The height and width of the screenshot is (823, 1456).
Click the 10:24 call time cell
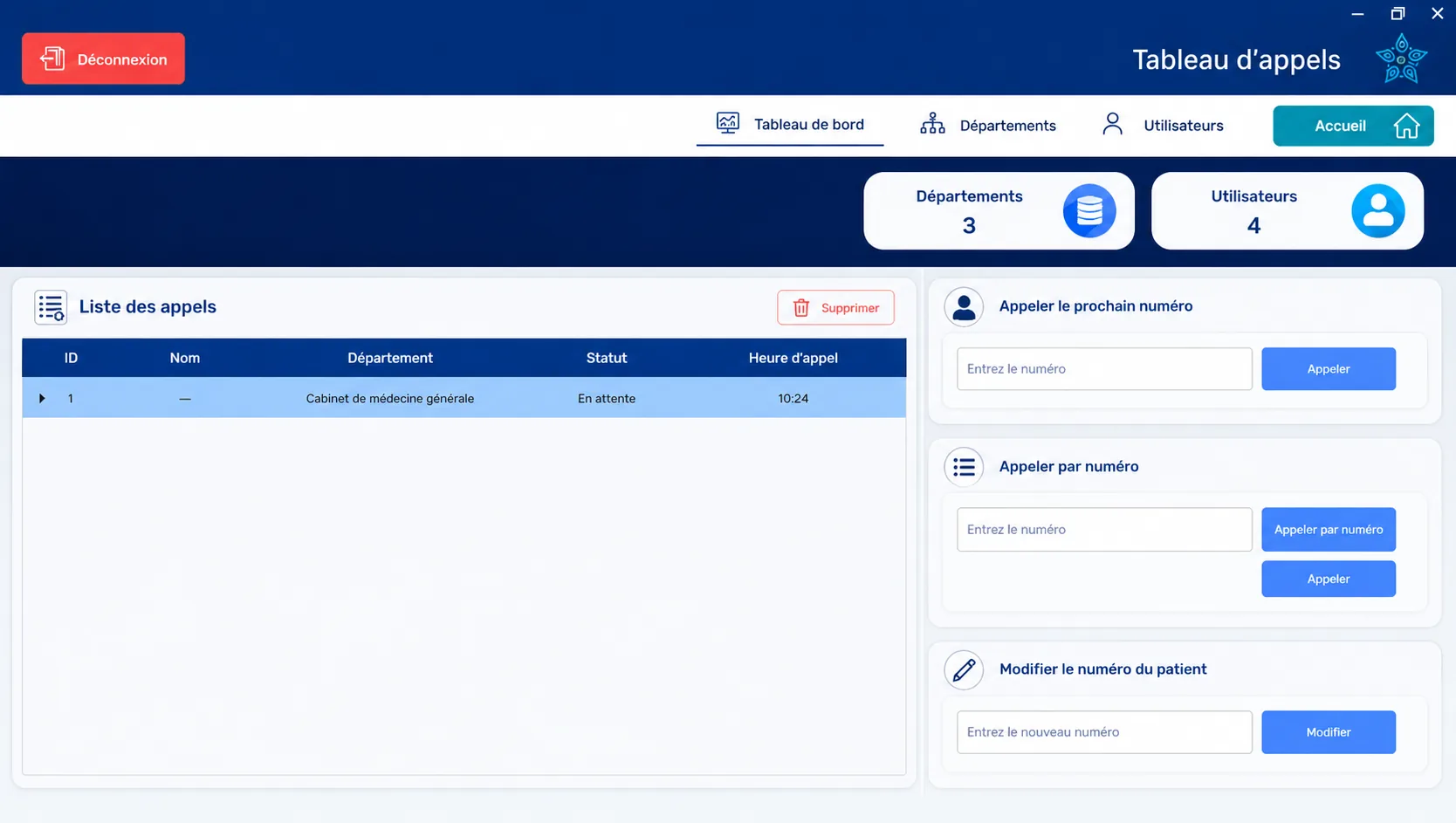pyautogui.click(x=793, y=398)
